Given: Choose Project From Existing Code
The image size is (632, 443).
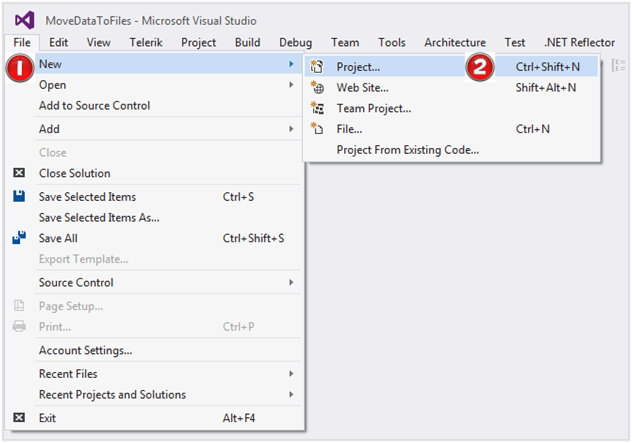Looking at the screenshot, I should coord(408,150).
